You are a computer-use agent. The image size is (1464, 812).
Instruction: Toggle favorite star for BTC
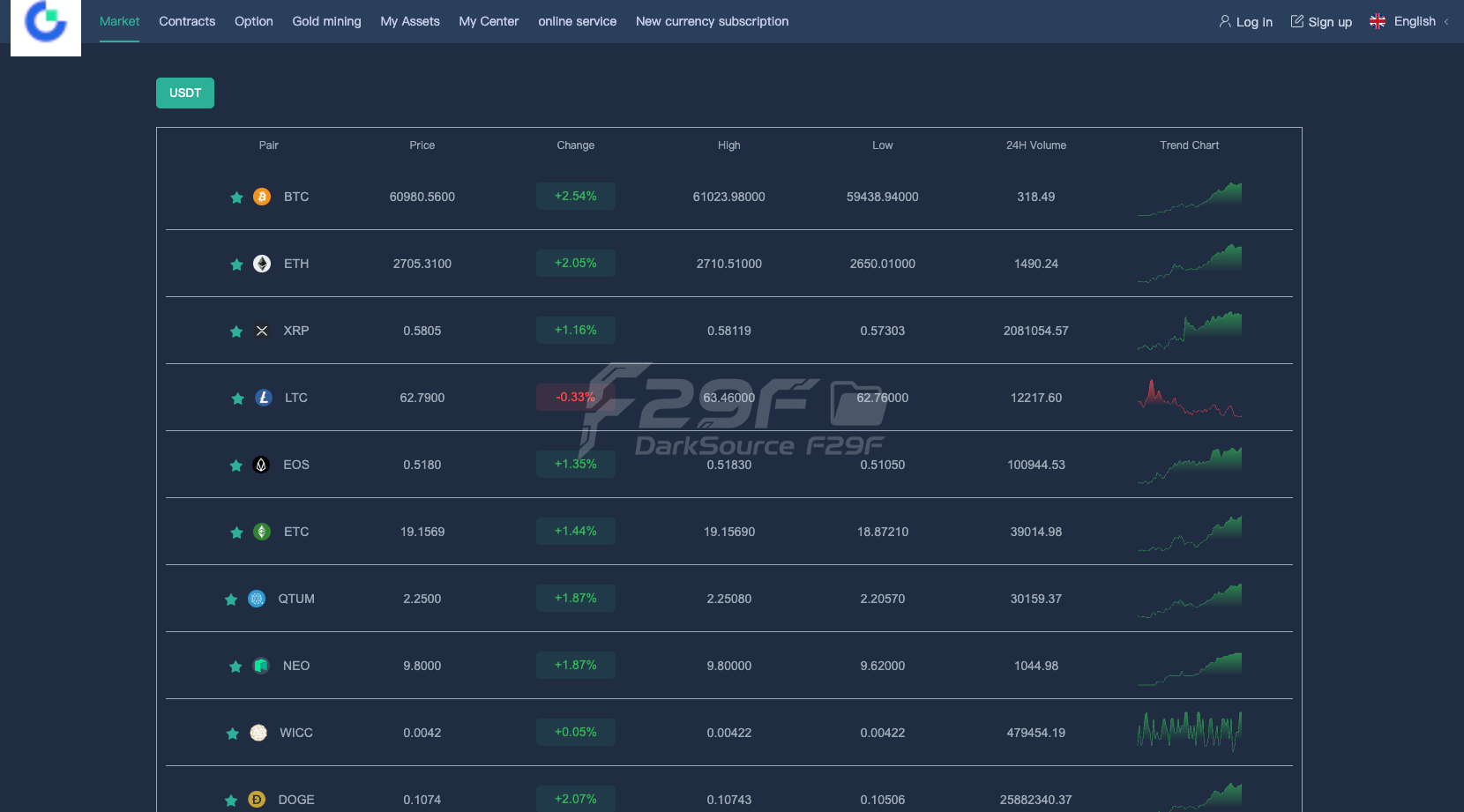[x=236, y=197]
